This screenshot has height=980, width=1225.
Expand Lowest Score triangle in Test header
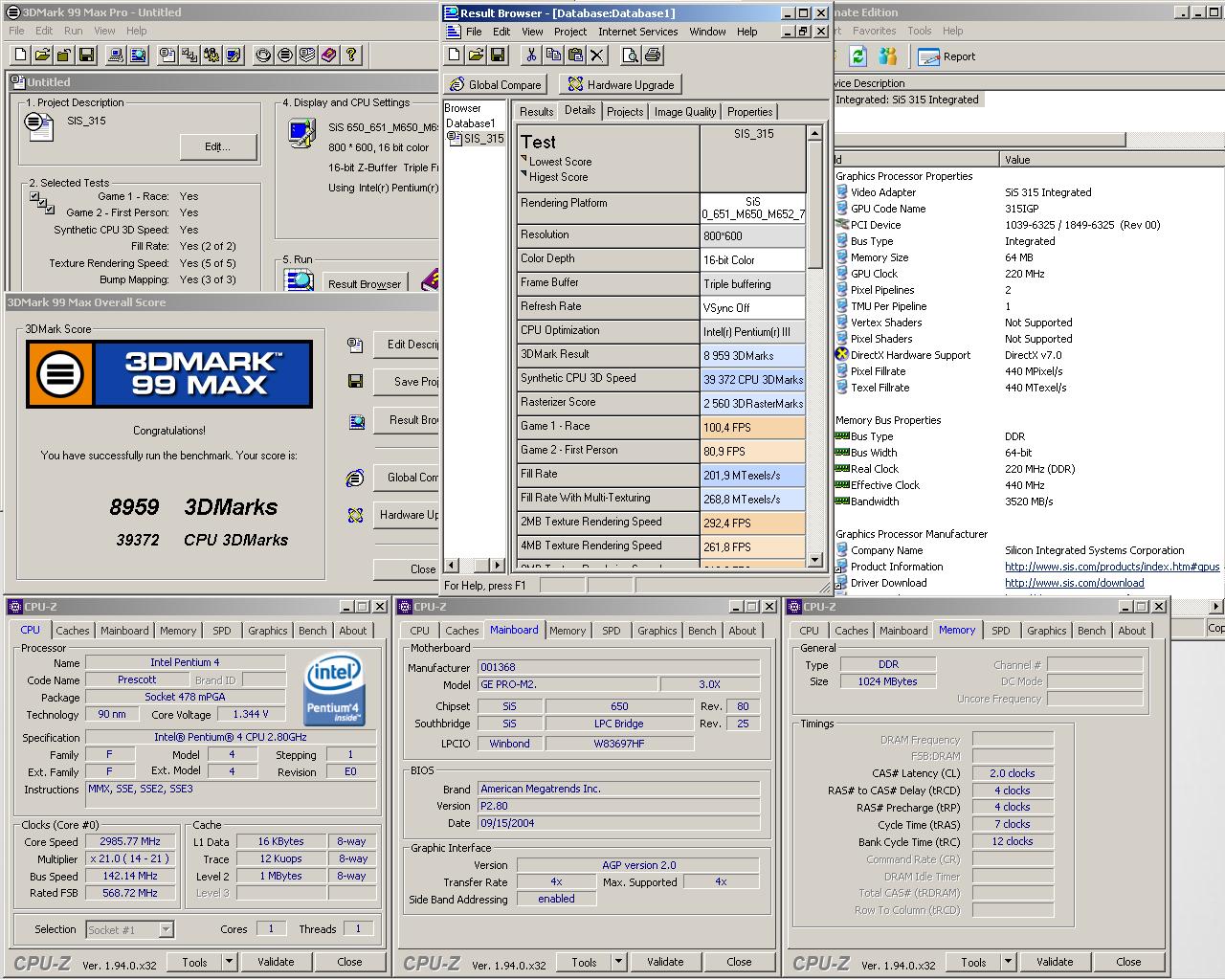point(524,159)
